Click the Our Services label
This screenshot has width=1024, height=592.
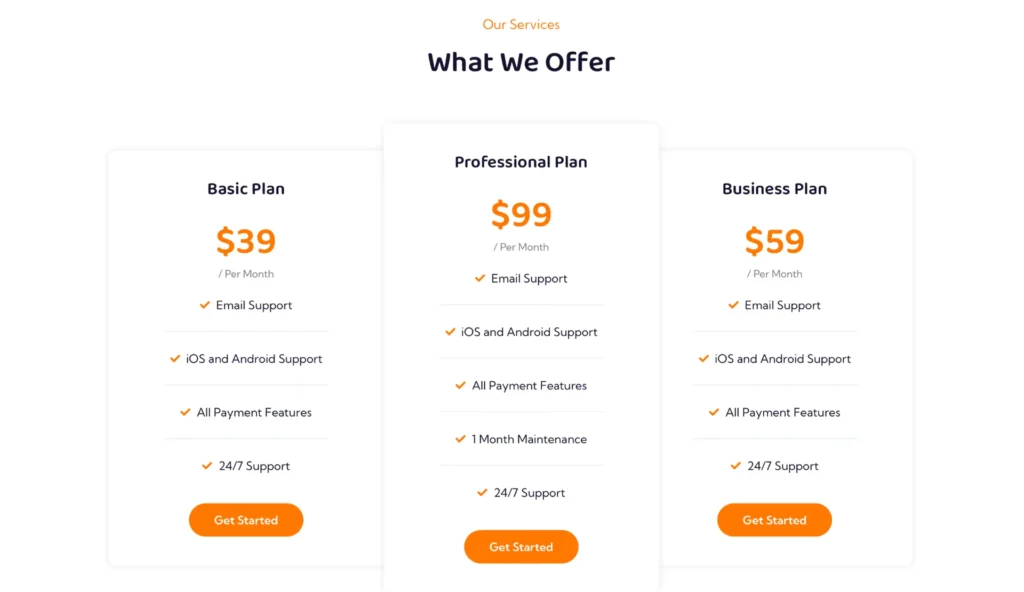click(x=521, y=24)
